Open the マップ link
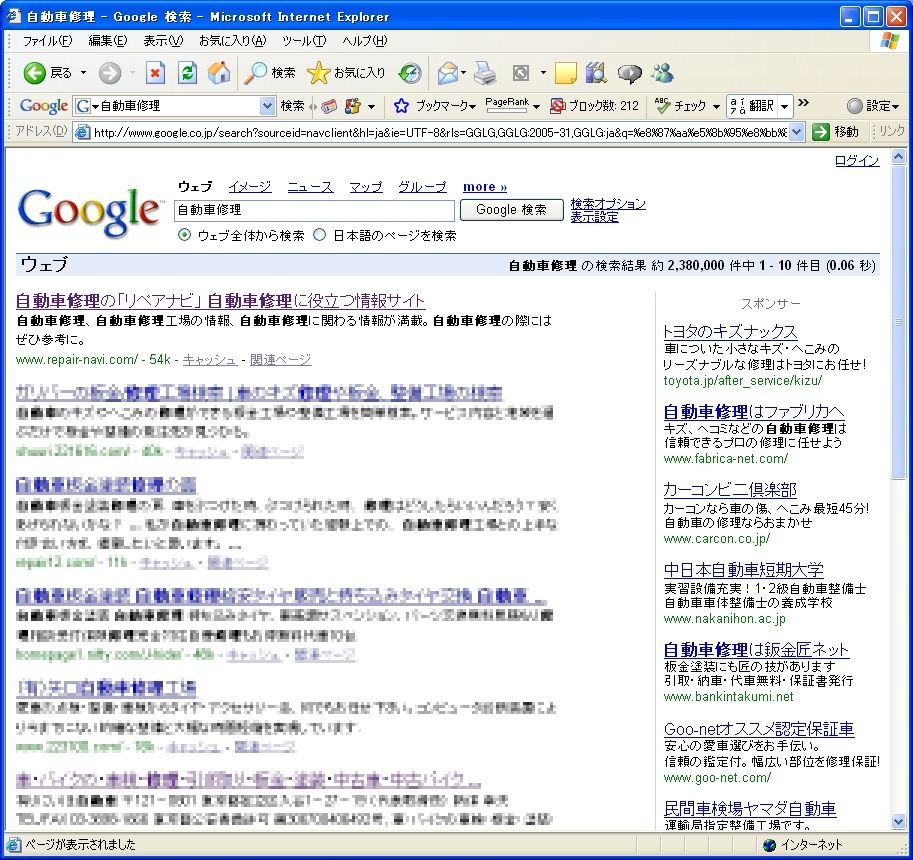The height and width of the screenshot is (860, 913). point(366,187)
